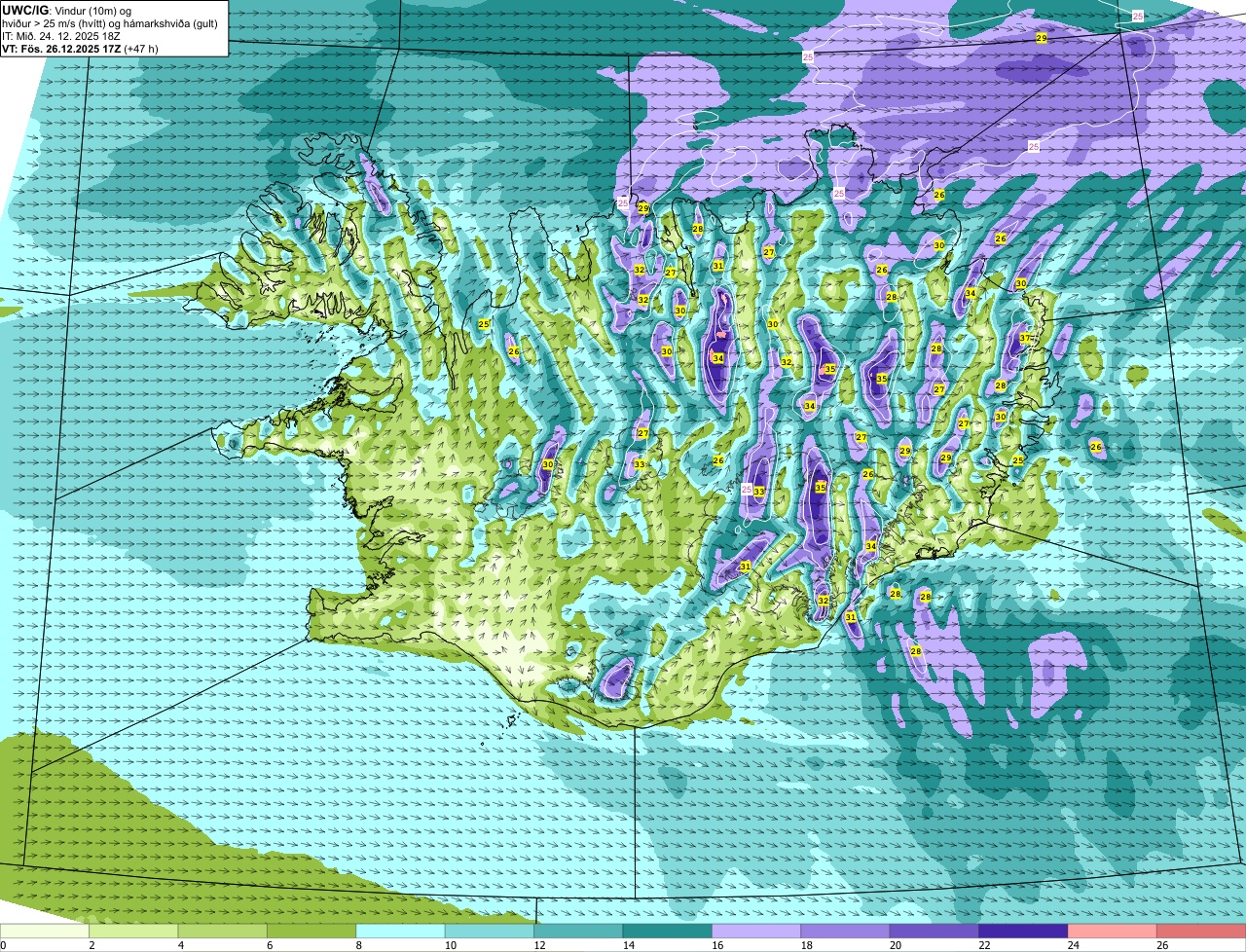Select the 16–18 m/s lavender legend swatch

(756, 932)
